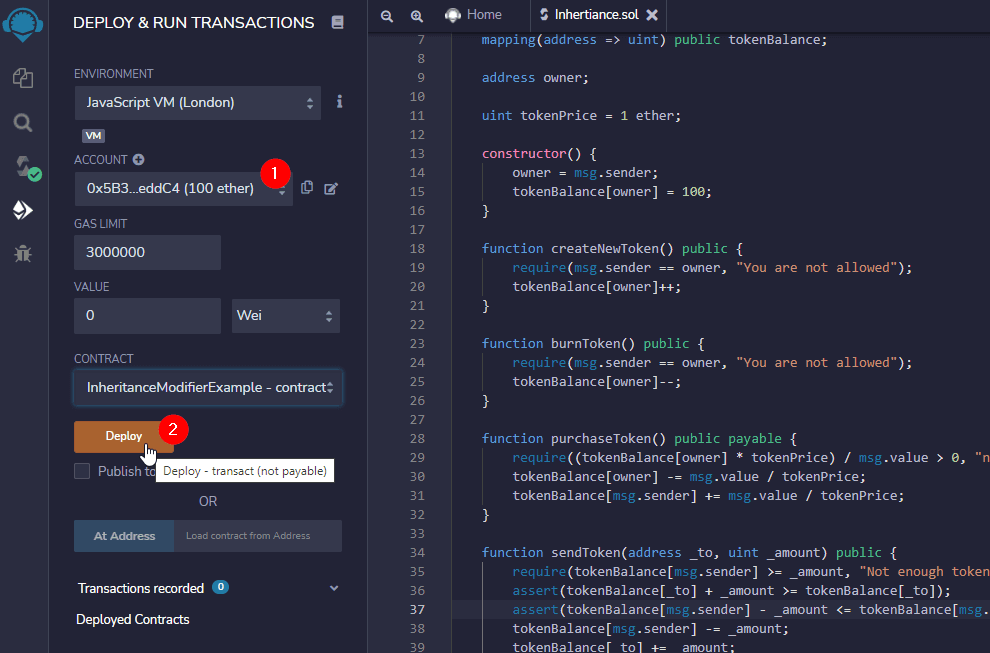Click the 'tokenBalance[owner] = 100' code line
The height and width of the screenshot is (653, 990).
pyautogui.click(x=612, y=192)
